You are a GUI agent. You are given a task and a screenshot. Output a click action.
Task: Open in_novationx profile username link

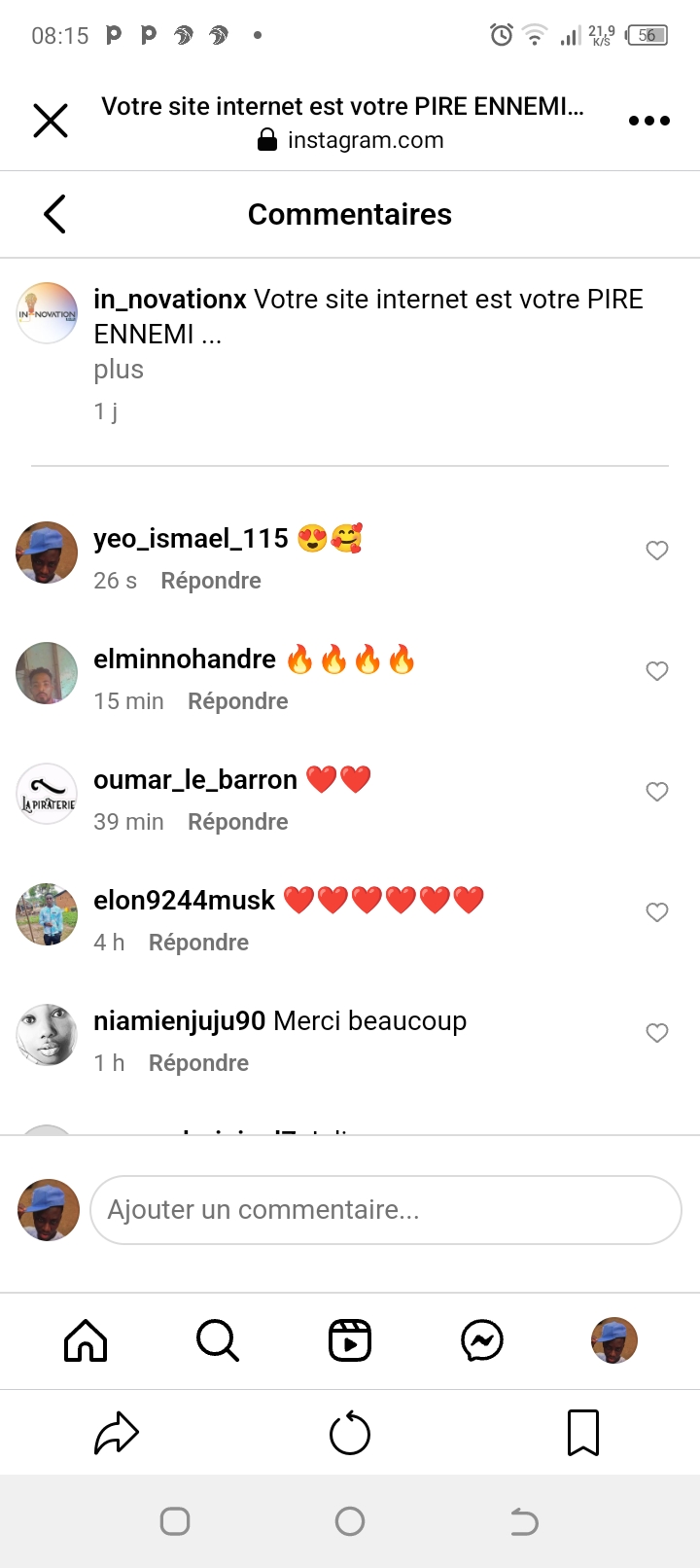[x=170, y=300]
